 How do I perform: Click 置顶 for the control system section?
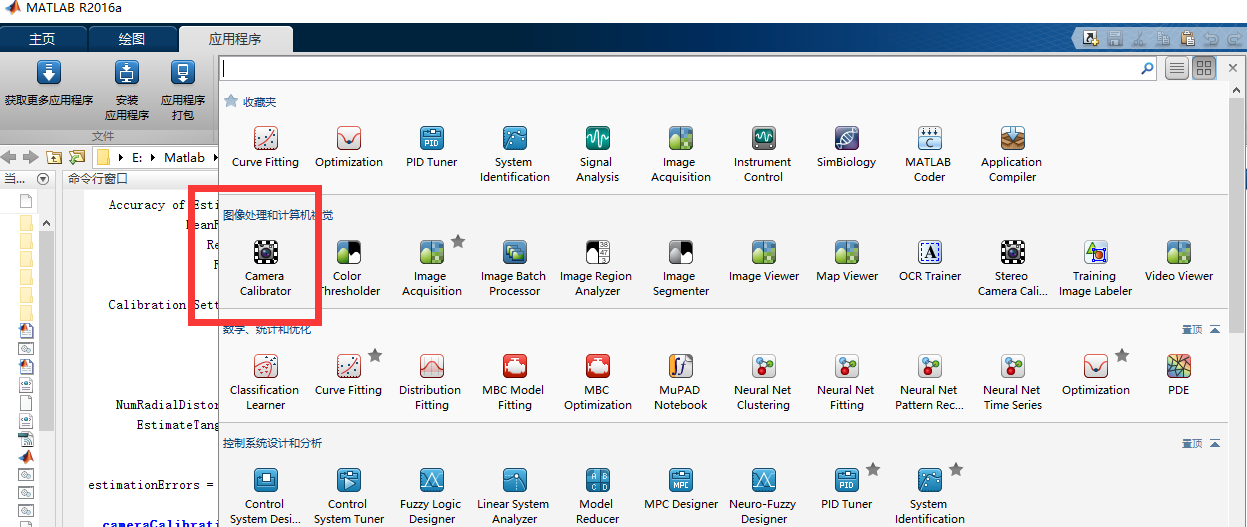1192,443
